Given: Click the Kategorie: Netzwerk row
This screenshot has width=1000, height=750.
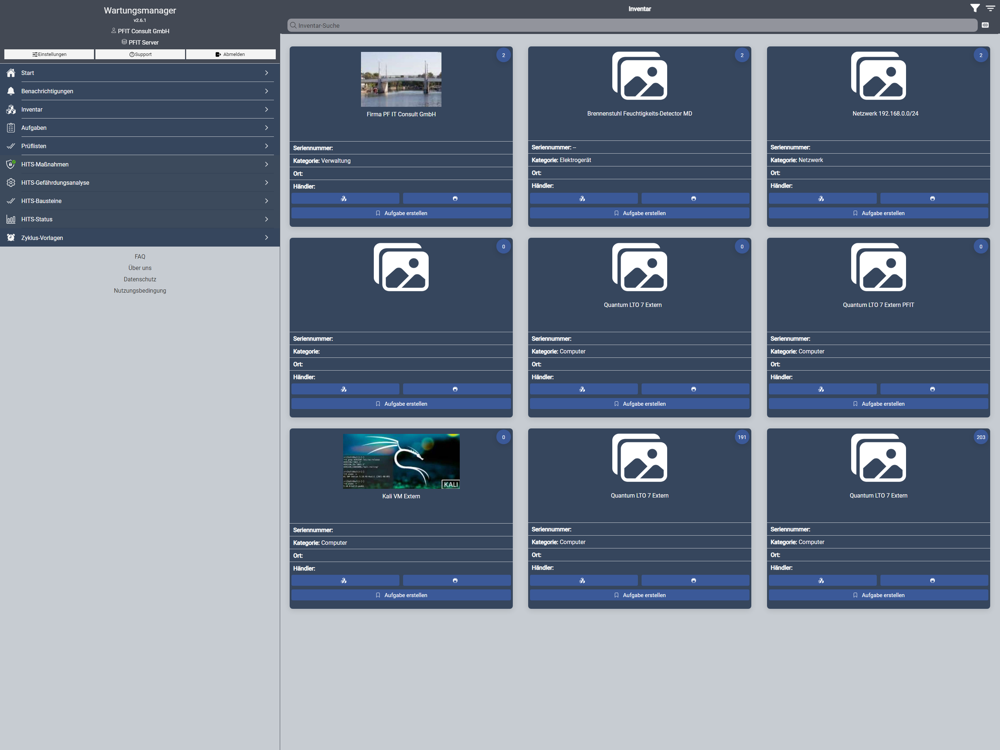Looking at the screenshot, I should [879, 160].
